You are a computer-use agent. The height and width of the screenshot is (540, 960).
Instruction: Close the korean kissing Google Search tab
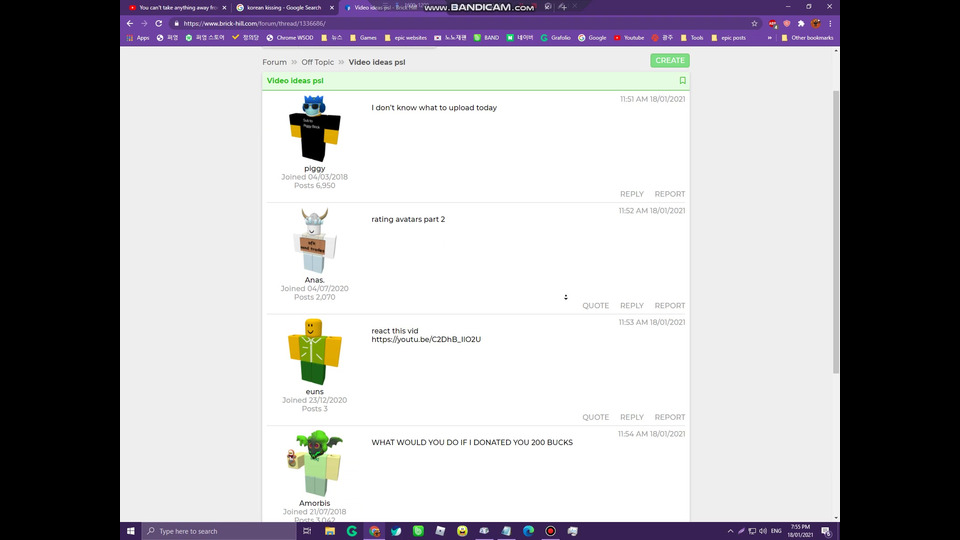pyautogui.click(x=332, y=7)
